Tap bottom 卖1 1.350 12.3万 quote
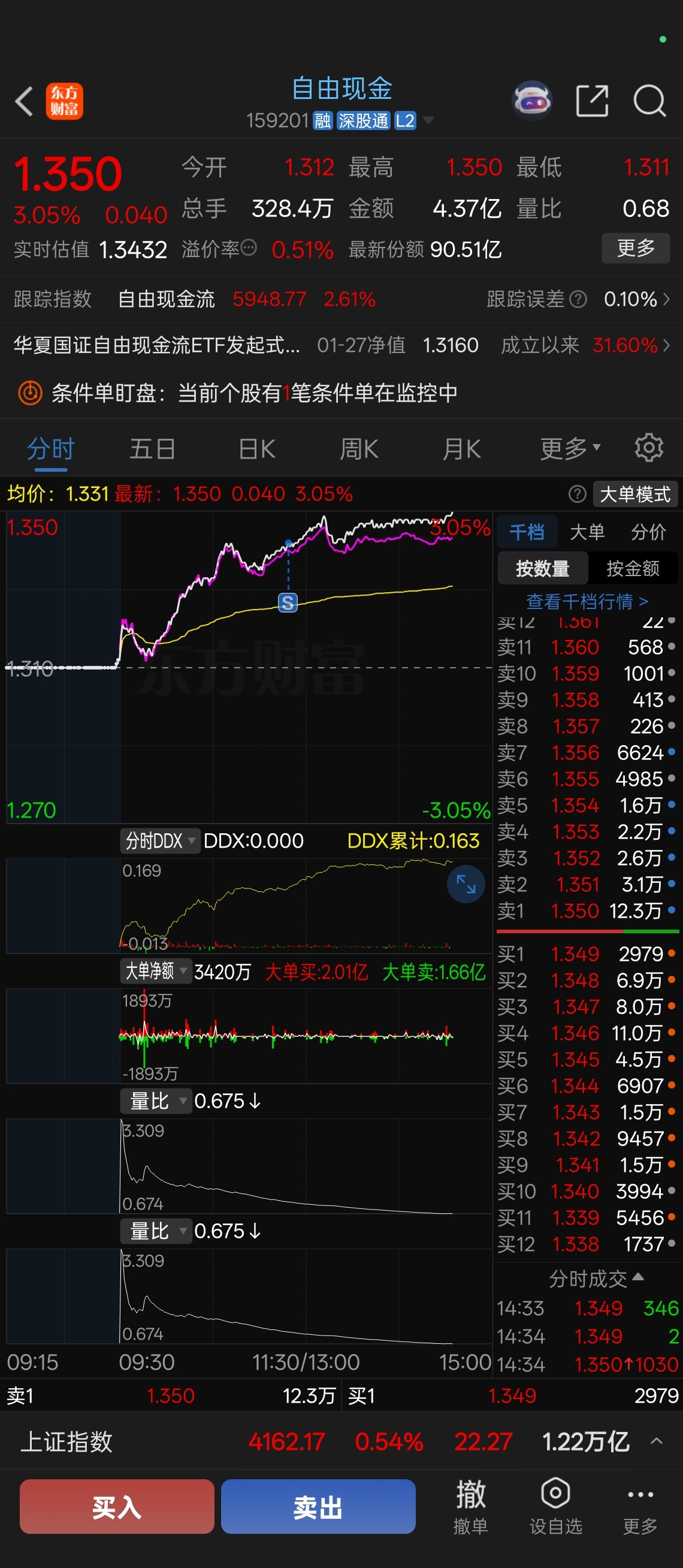The image size is (683, 1568). tap(171, 1395)
